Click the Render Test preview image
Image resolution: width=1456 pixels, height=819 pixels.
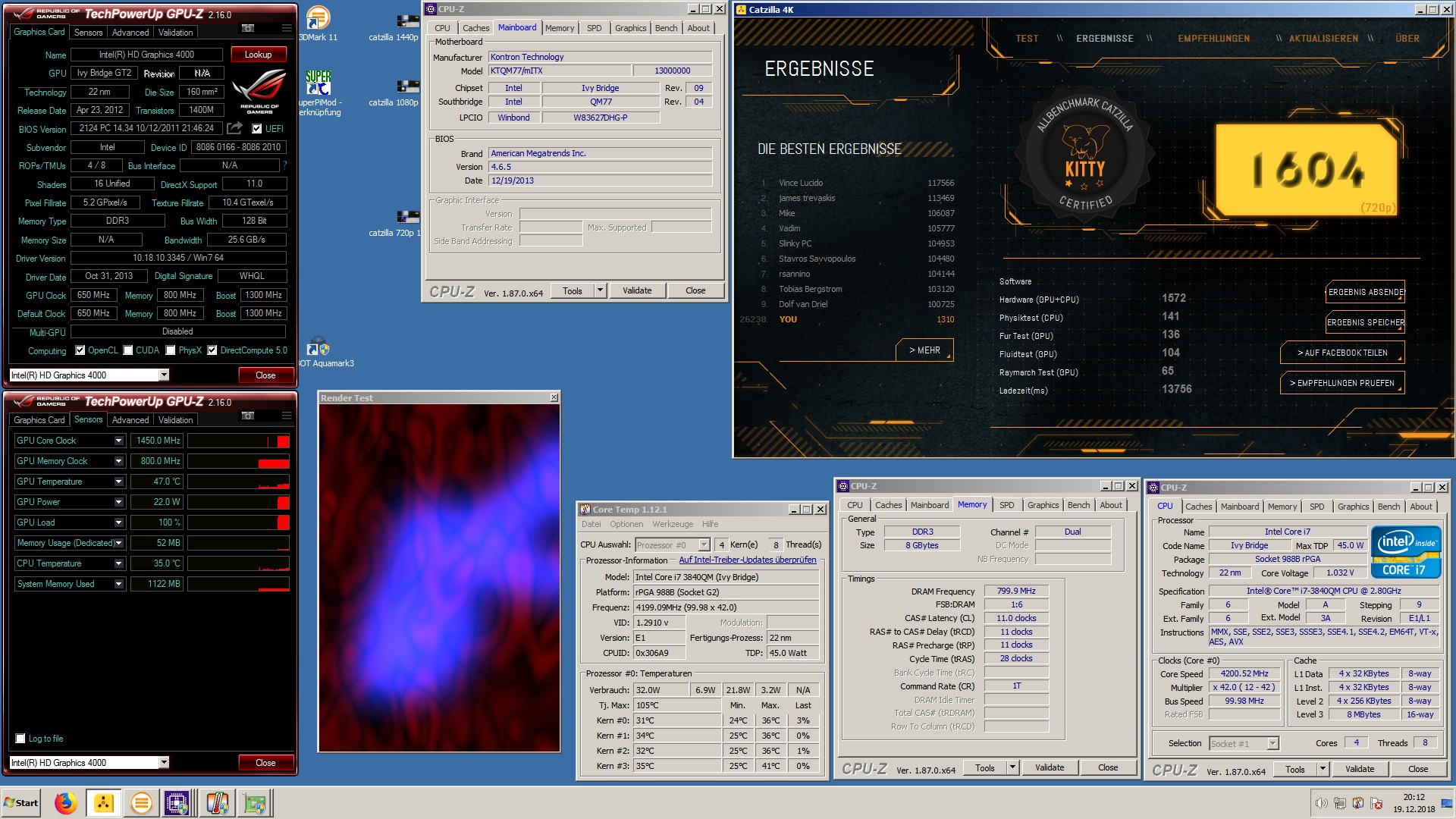[x=439, y=578]
